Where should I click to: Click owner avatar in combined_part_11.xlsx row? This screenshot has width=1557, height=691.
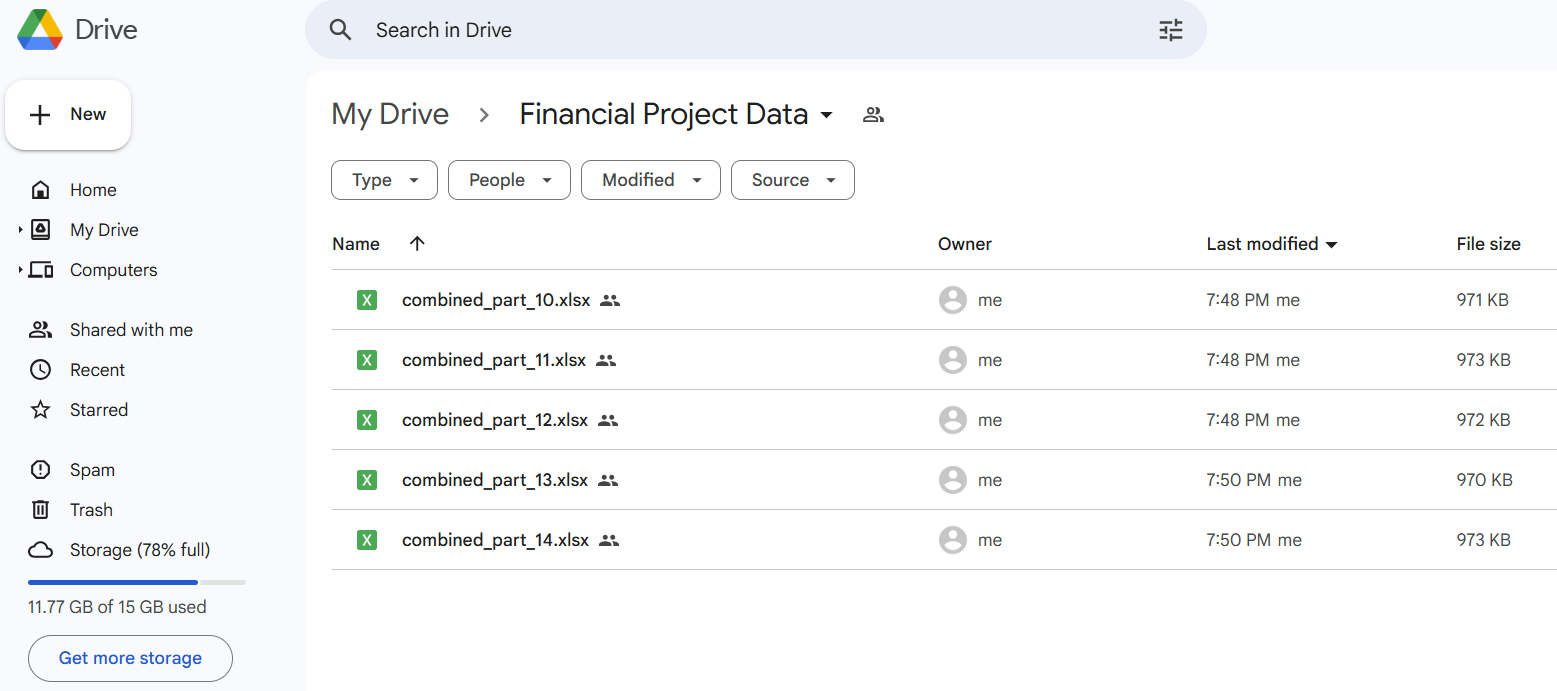(953, 360)
